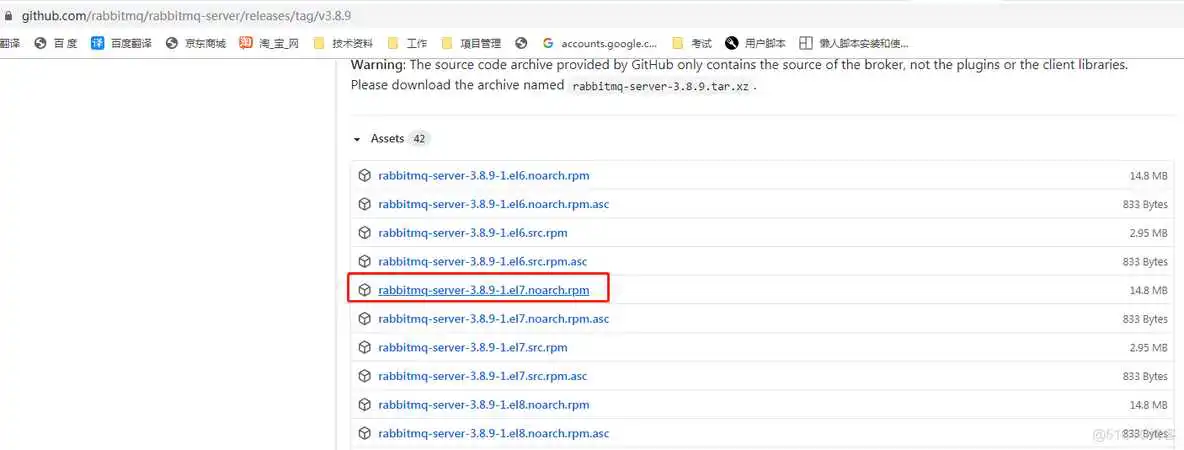
Task: Open the 工作 bookmark folder
Action: click(x=407, y=43)
